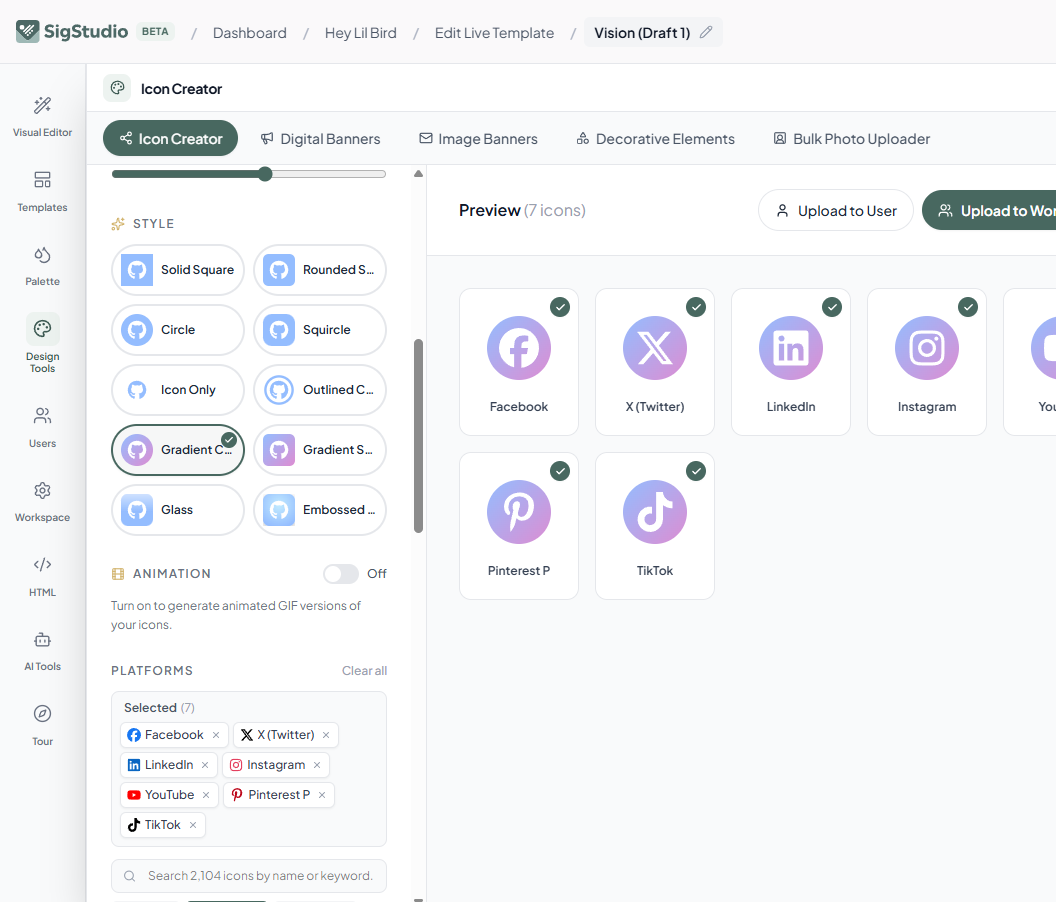
Task: Click the Pinterest gradient icon thumbnail
Action: [x=519, y=512]
